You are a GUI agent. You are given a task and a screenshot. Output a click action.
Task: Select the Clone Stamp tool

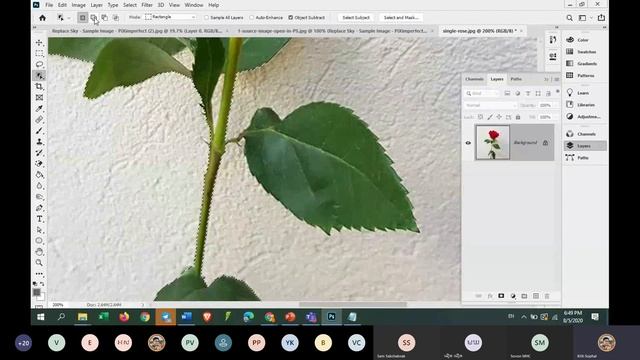tap(39, 142)
